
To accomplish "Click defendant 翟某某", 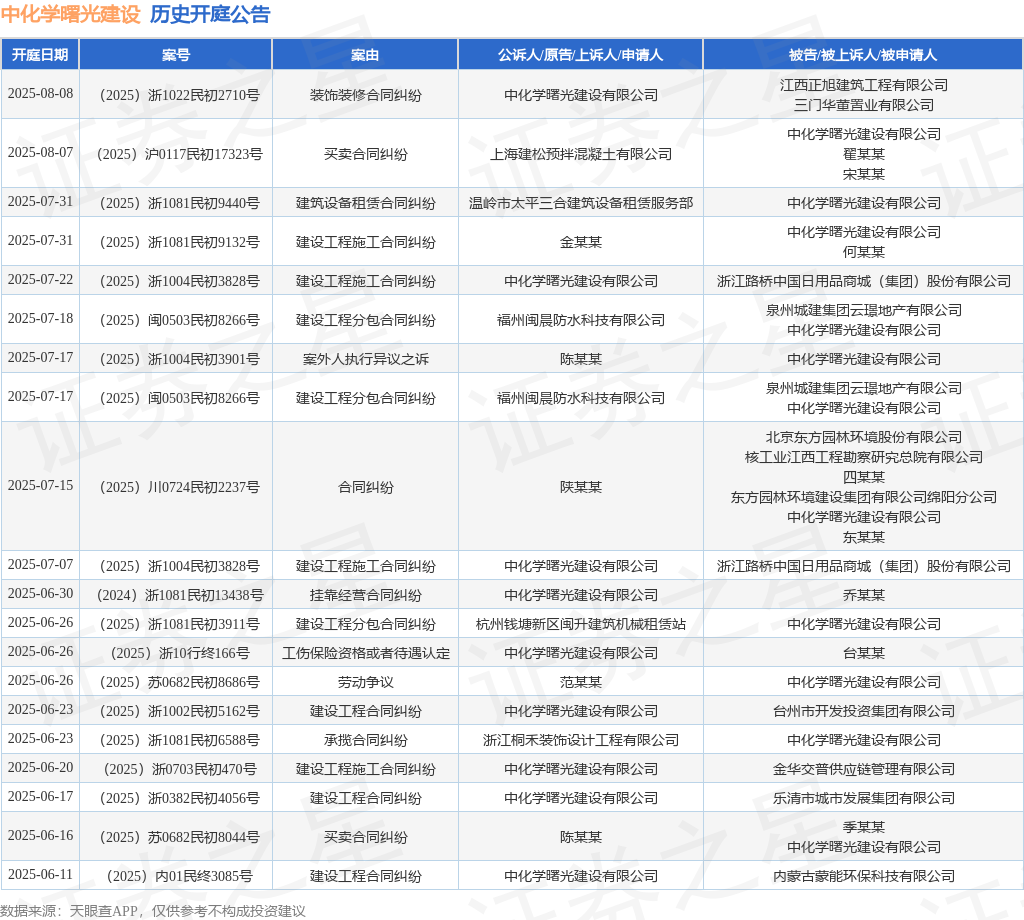I will coord(863,154).
